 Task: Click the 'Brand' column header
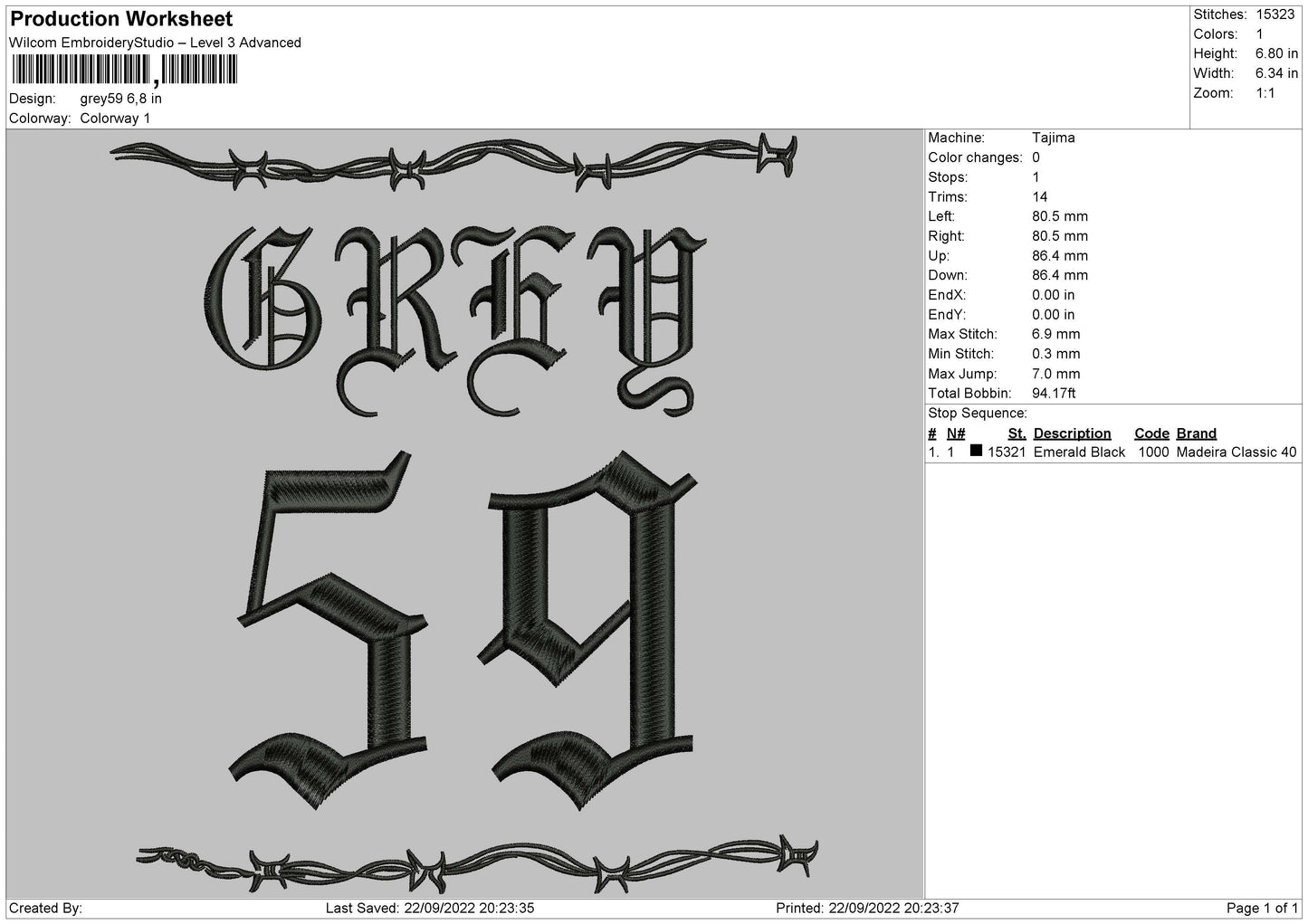coord(1197,433)
